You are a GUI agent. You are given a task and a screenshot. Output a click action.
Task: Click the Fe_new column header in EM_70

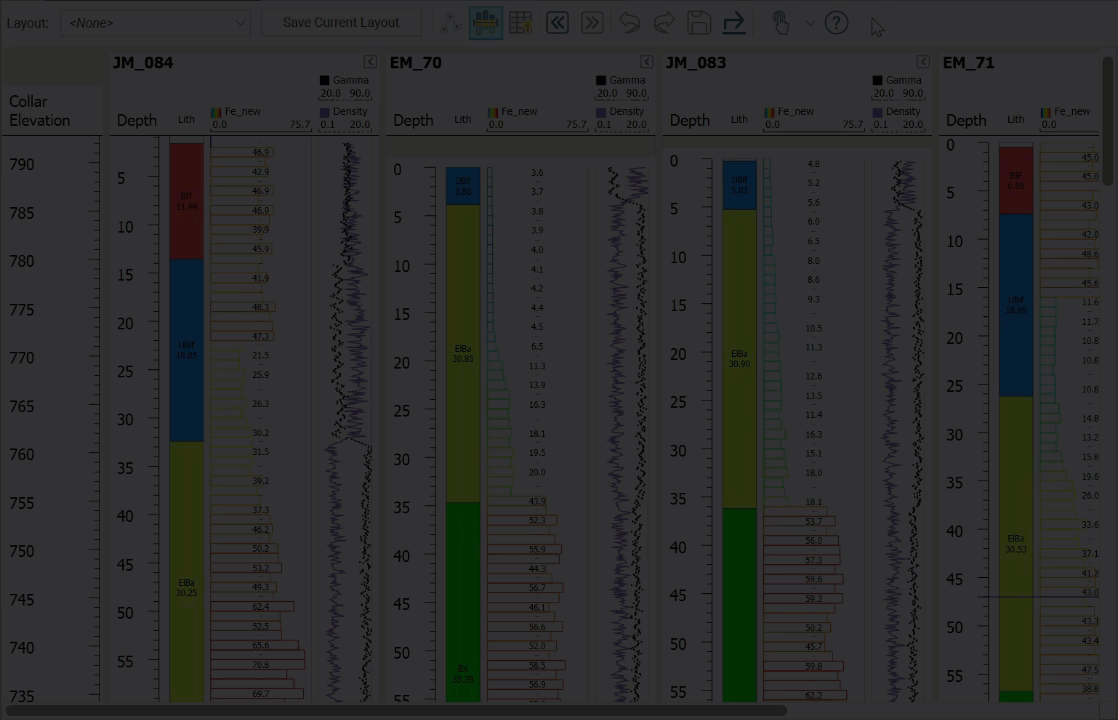pos(518,112)
